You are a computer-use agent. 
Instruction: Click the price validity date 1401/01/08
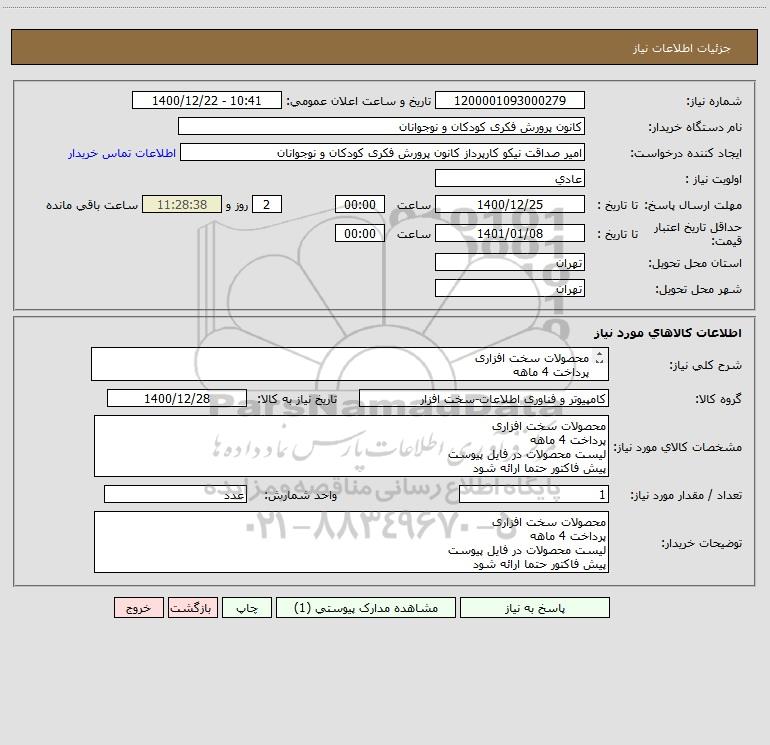click(x=510, y=233)
